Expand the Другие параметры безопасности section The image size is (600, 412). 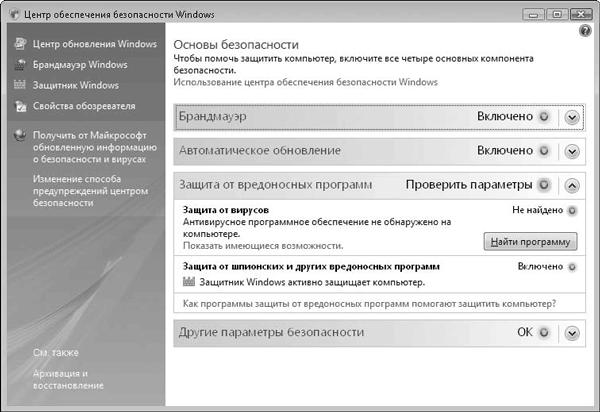pyautogui.click(x=571, y=332)
